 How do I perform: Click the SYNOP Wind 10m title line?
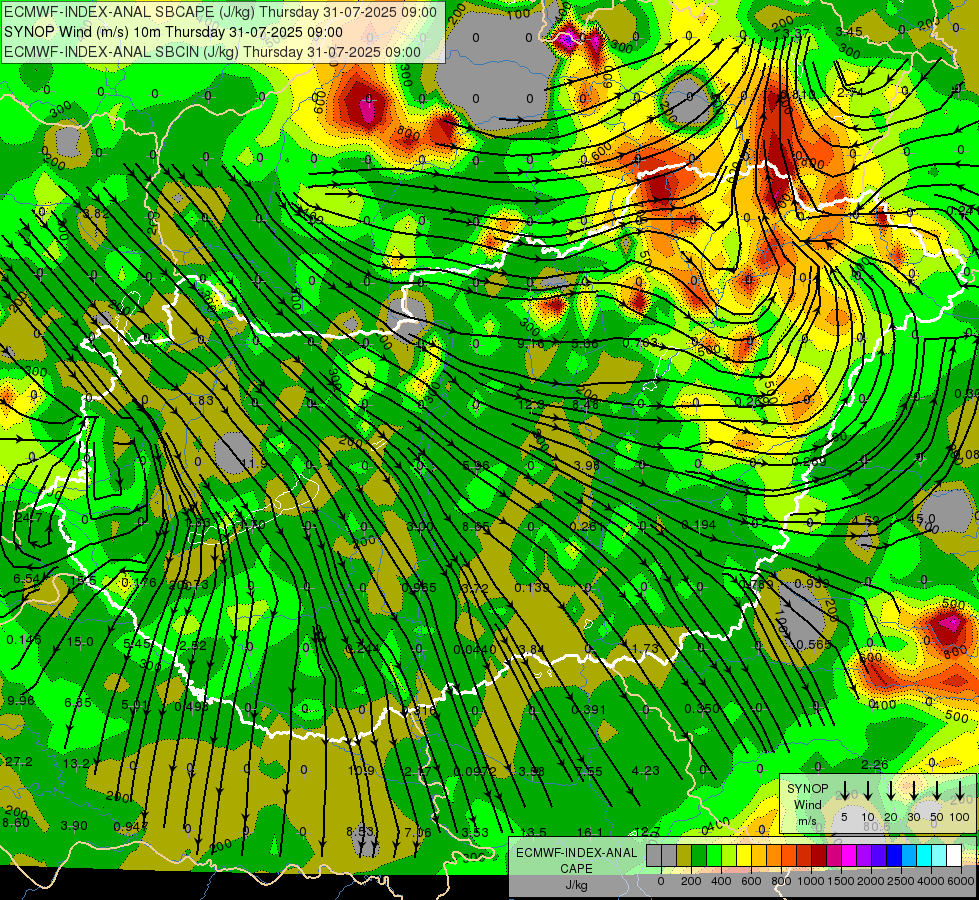click(173, 32)
